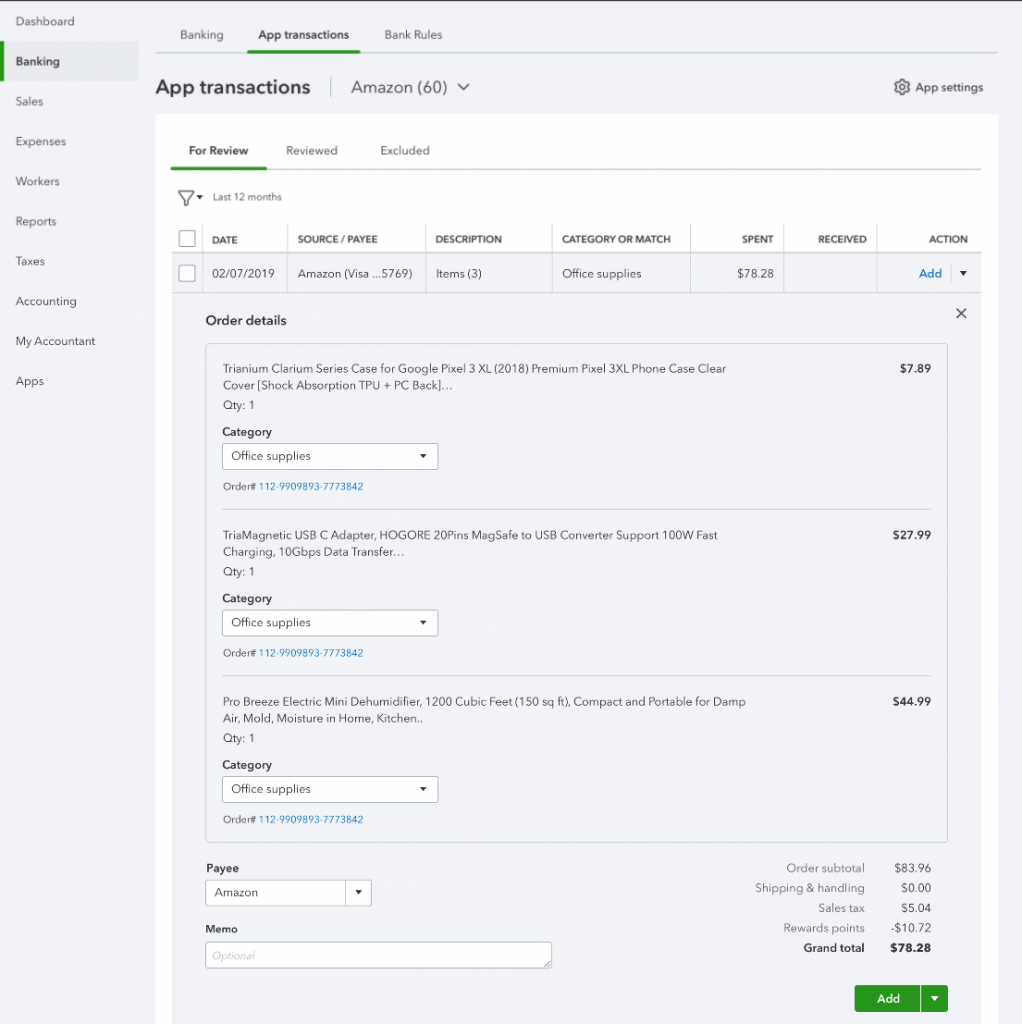Click the DESCRIPTION column header

(468, 239)
